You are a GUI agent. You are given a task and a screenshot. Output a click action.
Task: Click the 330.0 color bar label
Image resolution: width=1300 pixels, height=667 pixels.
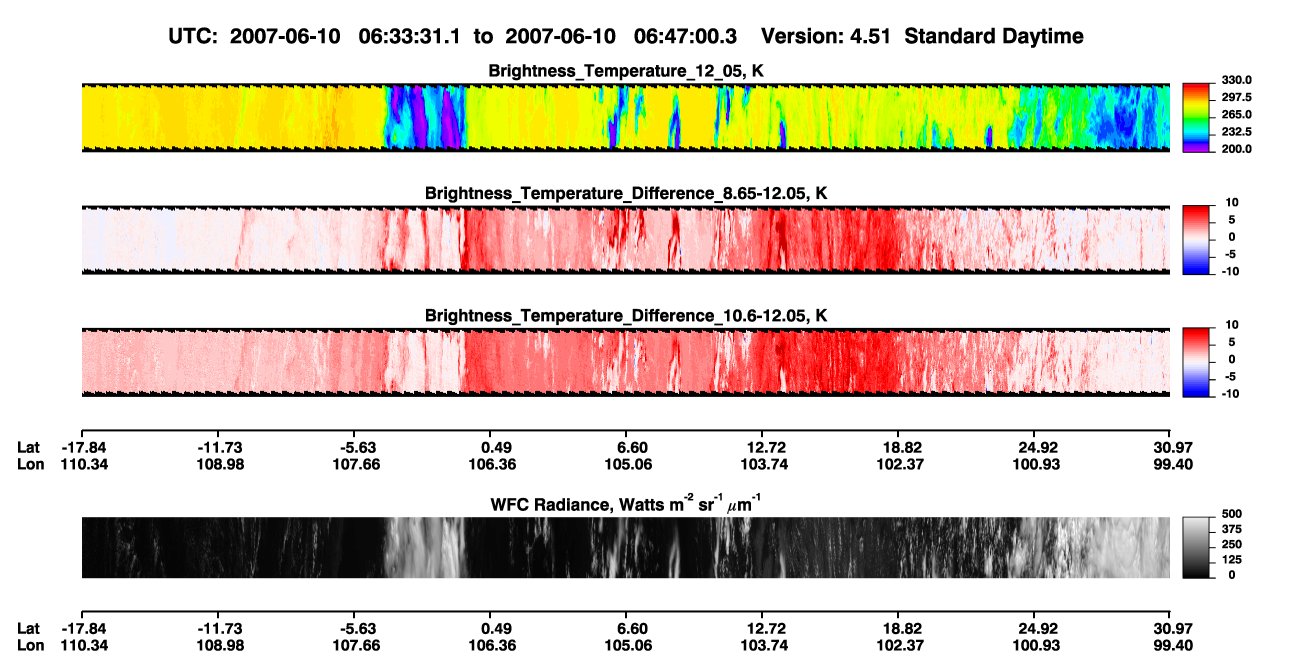point(1237,80)
